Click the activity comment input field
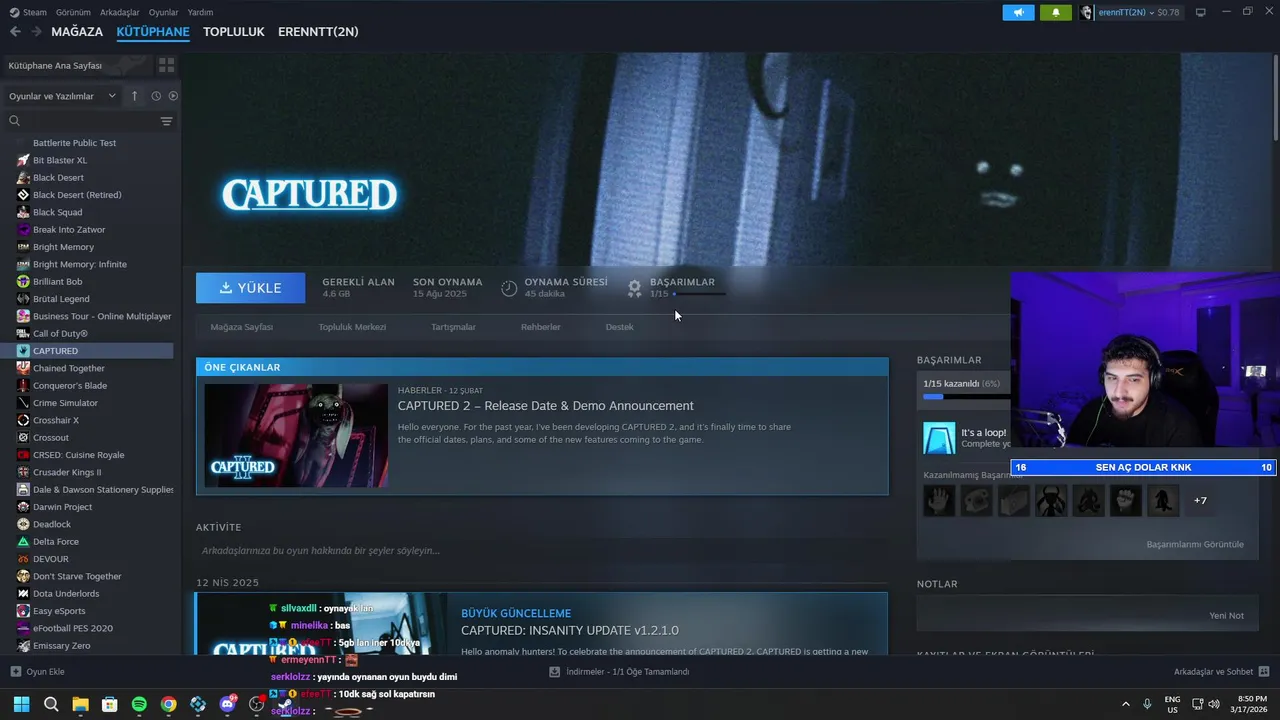 coord(541,551)
